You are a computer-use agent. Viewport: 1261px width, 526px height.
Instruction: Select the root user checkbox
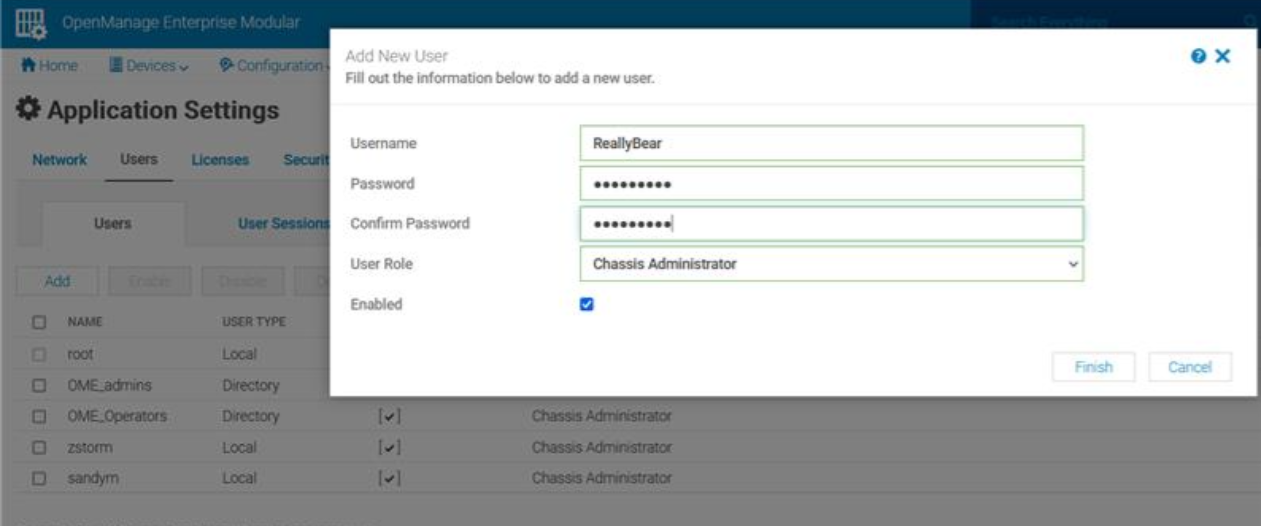pyautogui.click(x=41, y=354)
